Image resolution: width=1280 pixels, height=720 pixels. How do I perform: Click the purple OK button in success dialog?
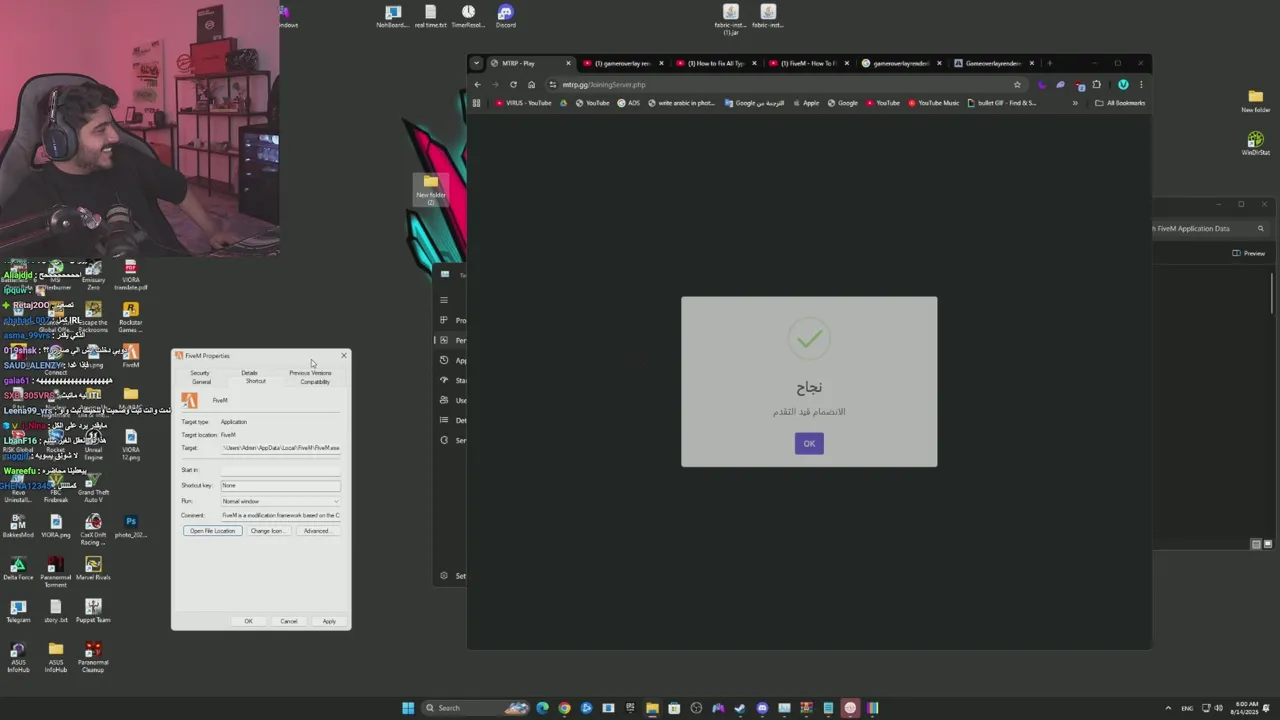point(809,444)
